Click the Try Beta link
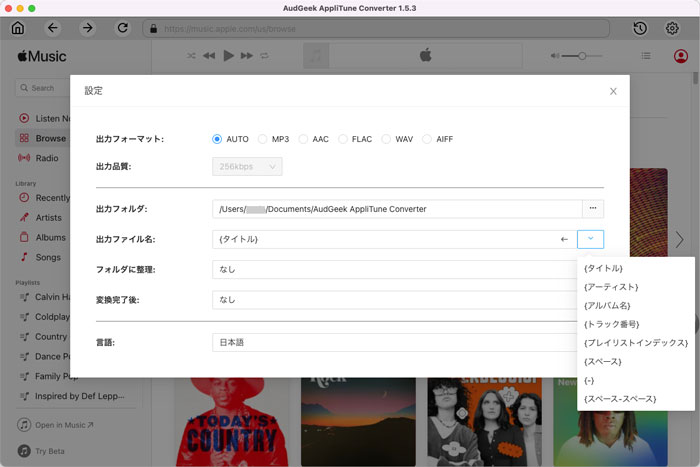 41,451
